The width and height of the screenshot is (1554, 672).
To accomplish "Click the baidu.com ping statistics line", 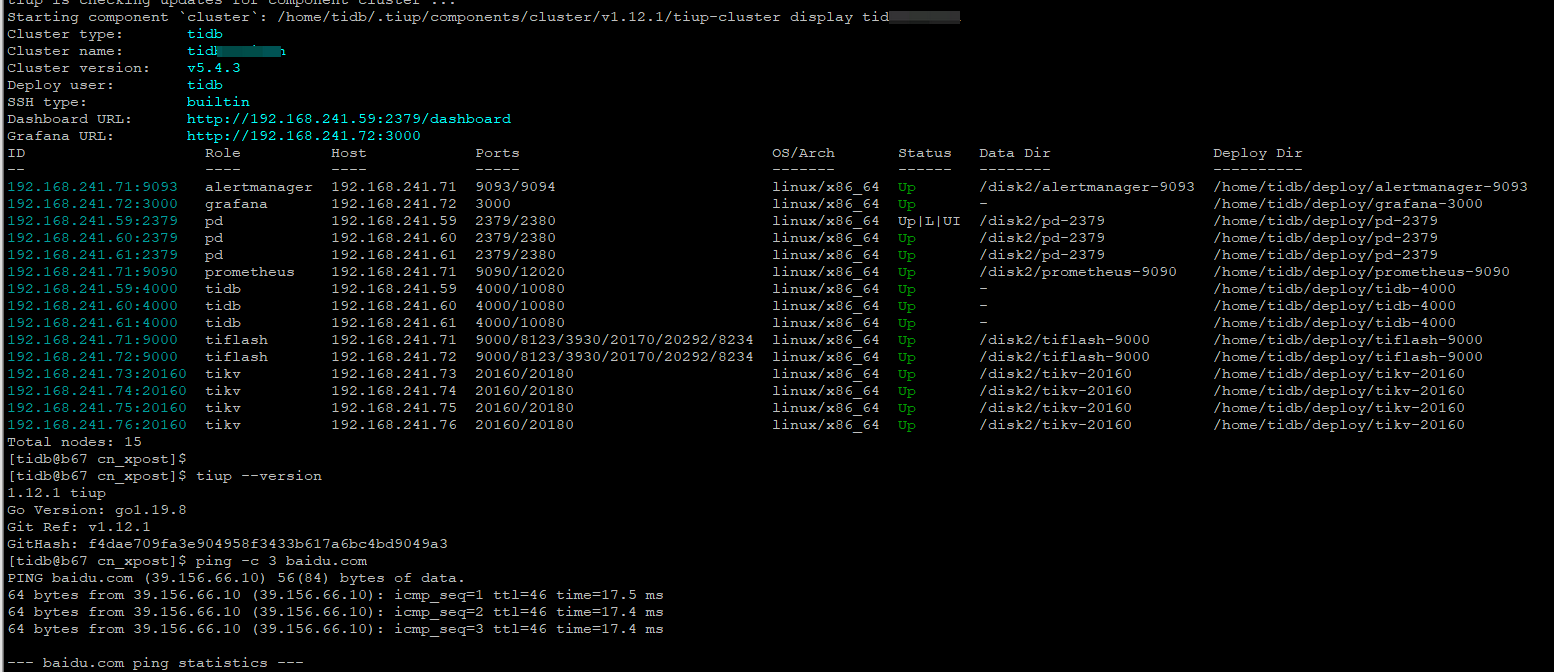I will click(155, 663).
